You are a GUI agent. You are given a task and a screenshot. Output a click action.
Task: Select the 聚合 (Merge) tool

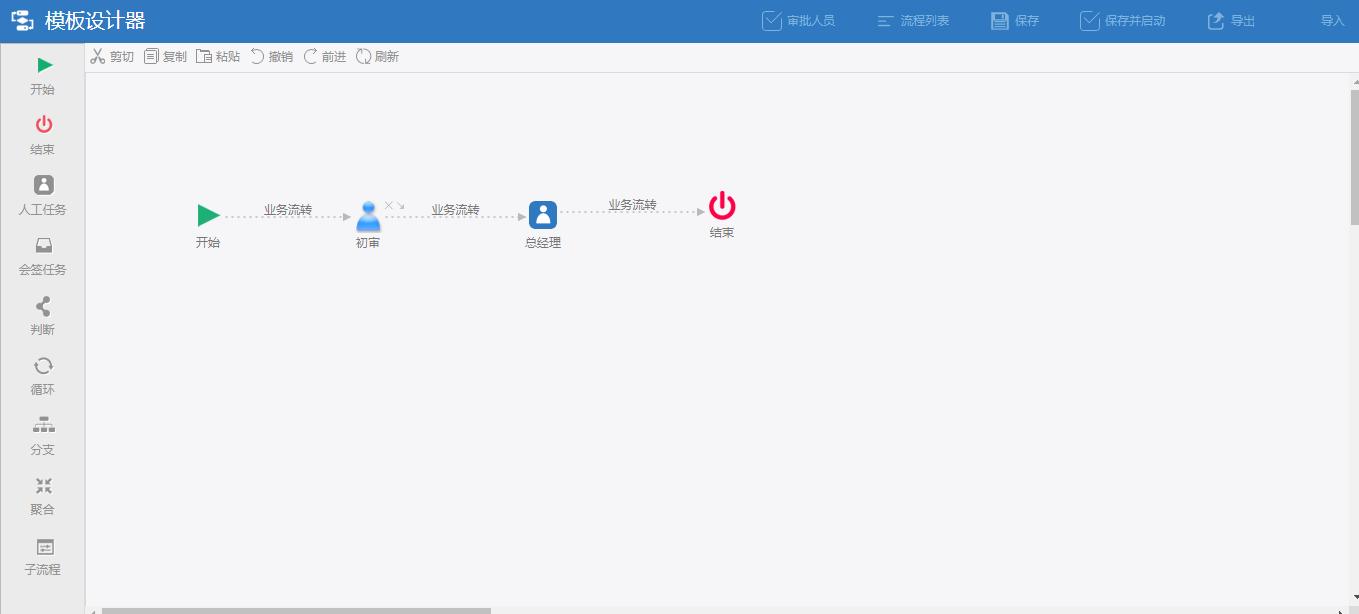42,495
